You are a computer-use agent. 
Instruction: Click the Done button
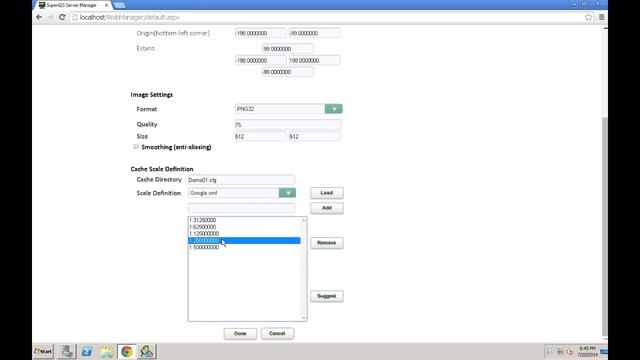pyautogui.click(x=240, y=333)
